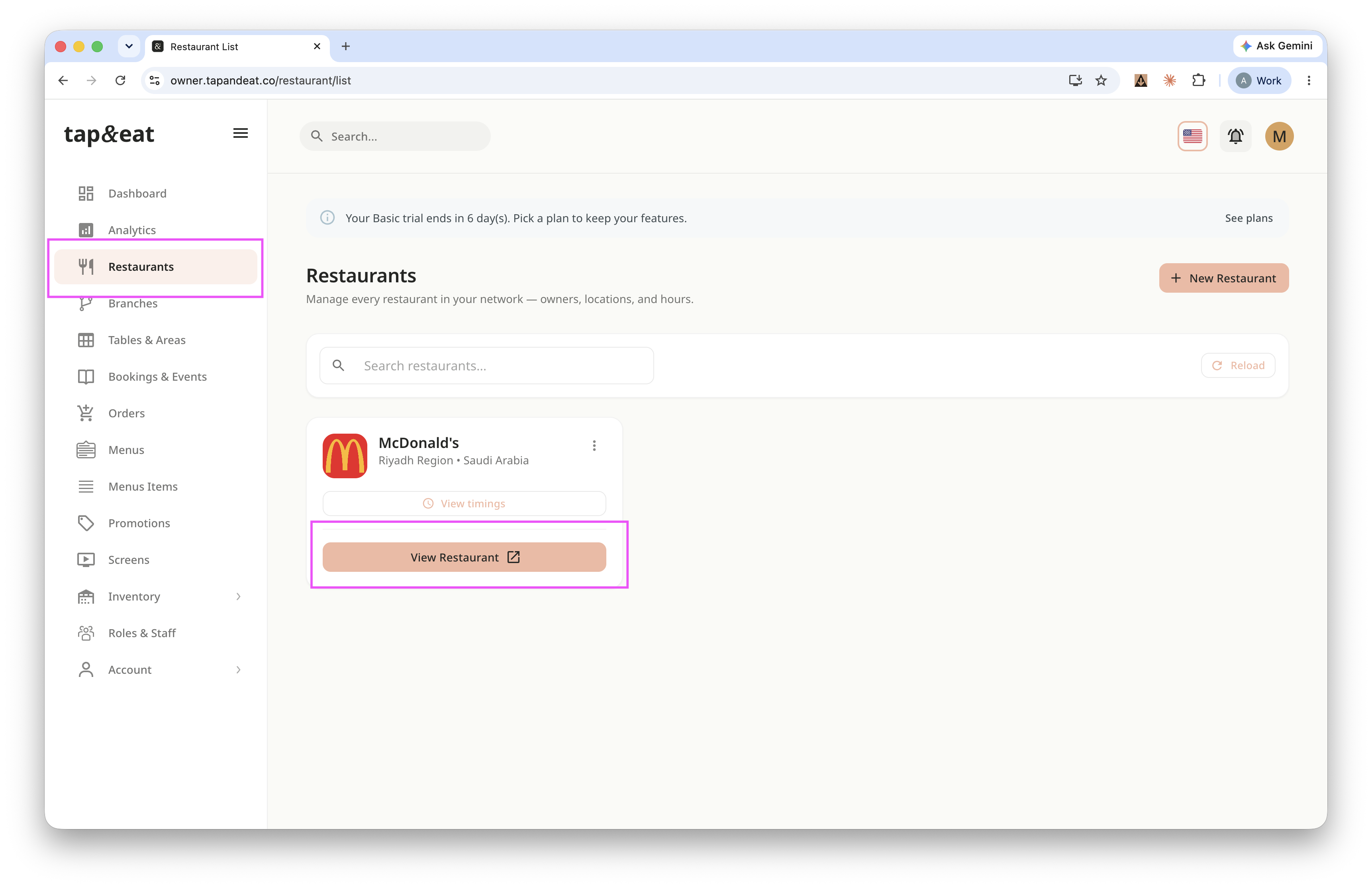Viewport: 1372px width, 888px height.
Task: Click the McDonald's restaurant name
Action: pyautogui.click(x=419, y=443)
